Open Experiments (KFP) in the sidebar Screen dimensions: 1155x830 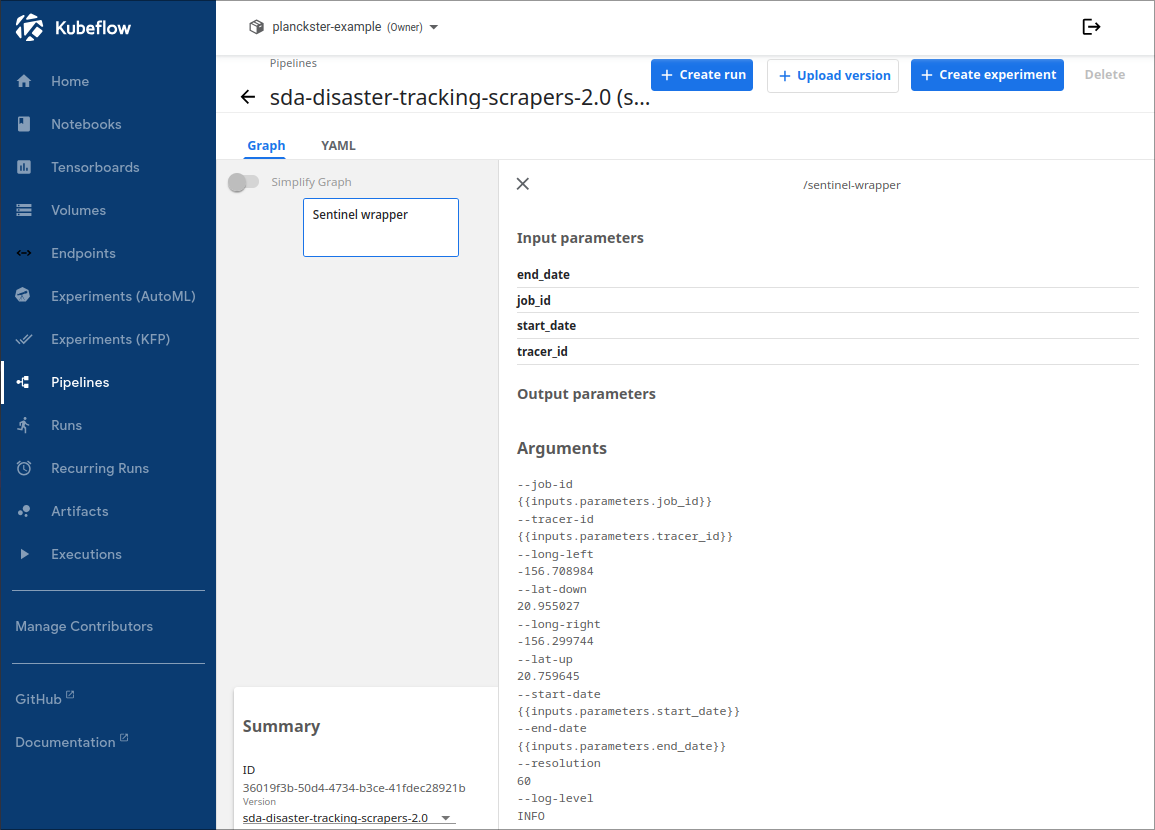[108, 339]
